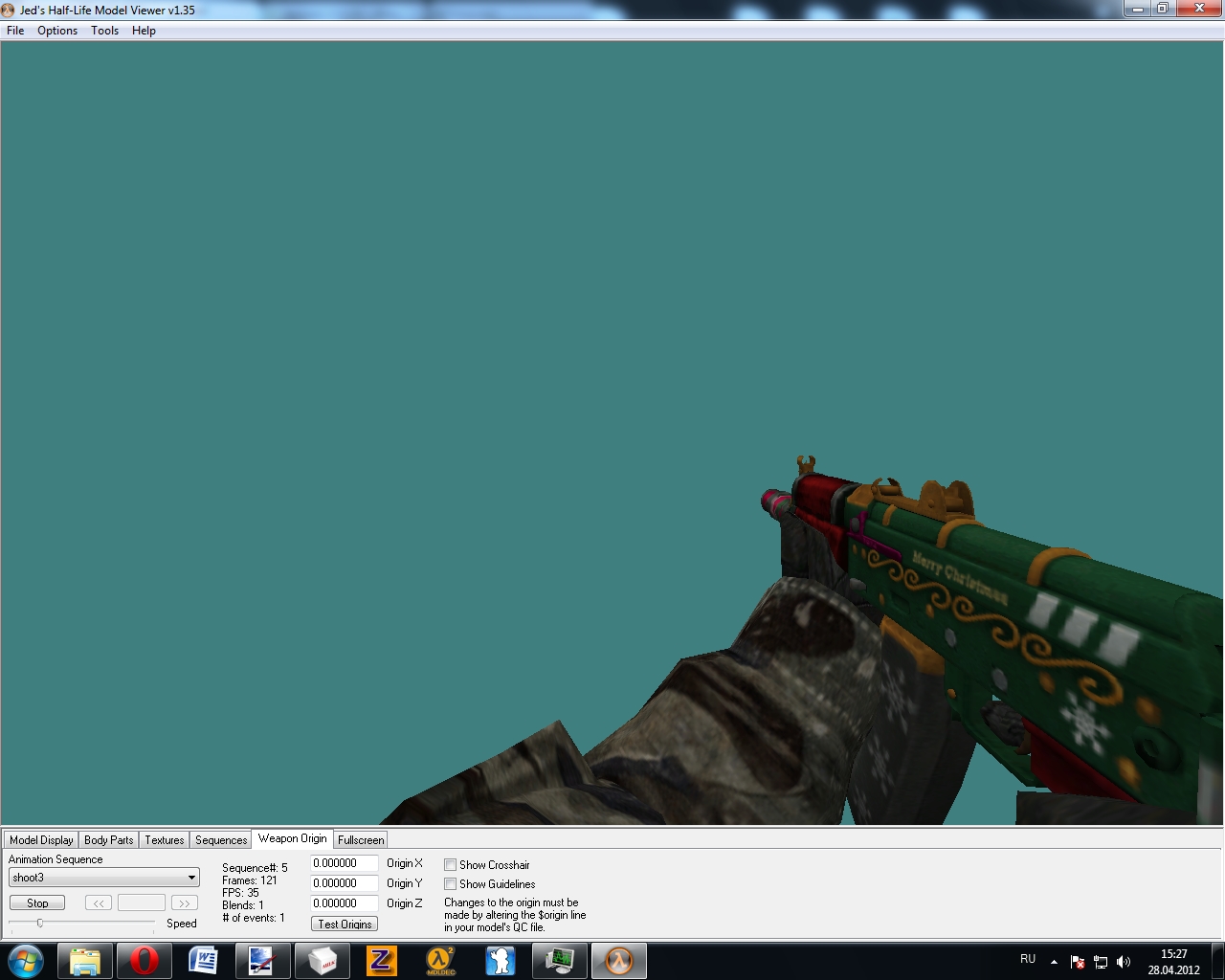Click the Origin Z value field
This screenshot has width=1225, height=980.
coord(345,903)
